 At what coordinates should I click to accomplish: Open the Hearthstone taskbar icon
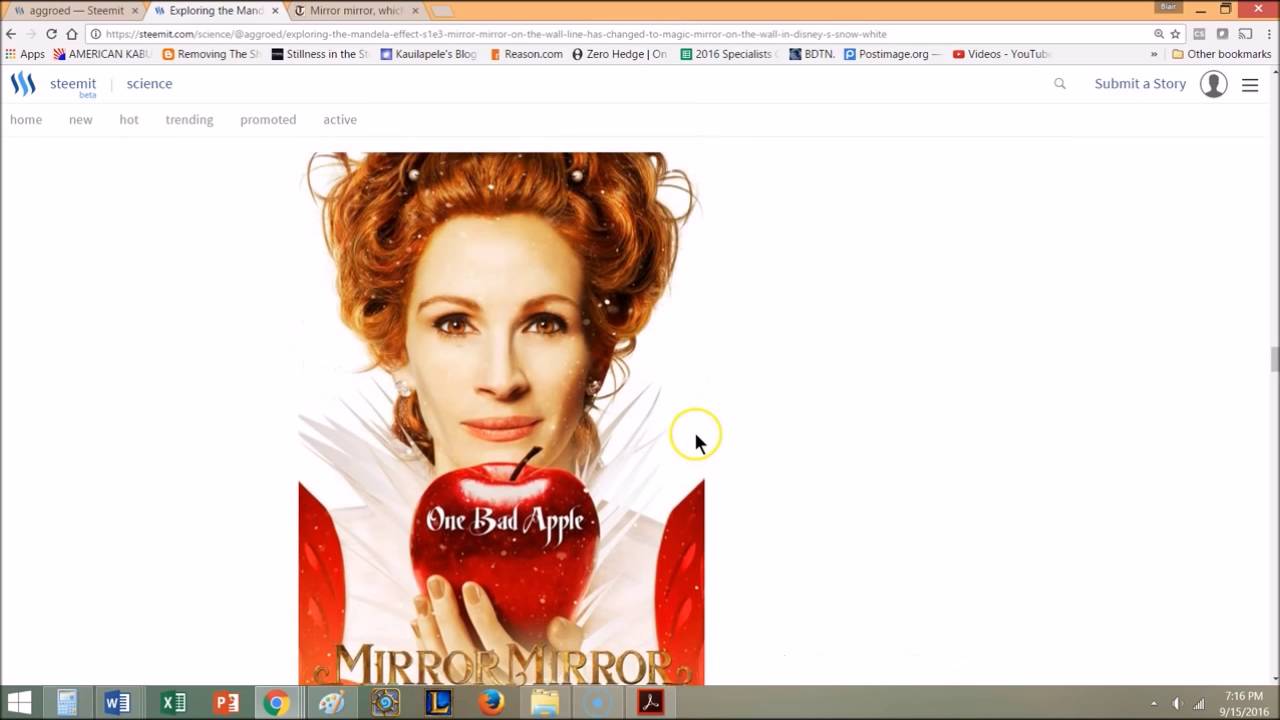[x=385, y=703]
